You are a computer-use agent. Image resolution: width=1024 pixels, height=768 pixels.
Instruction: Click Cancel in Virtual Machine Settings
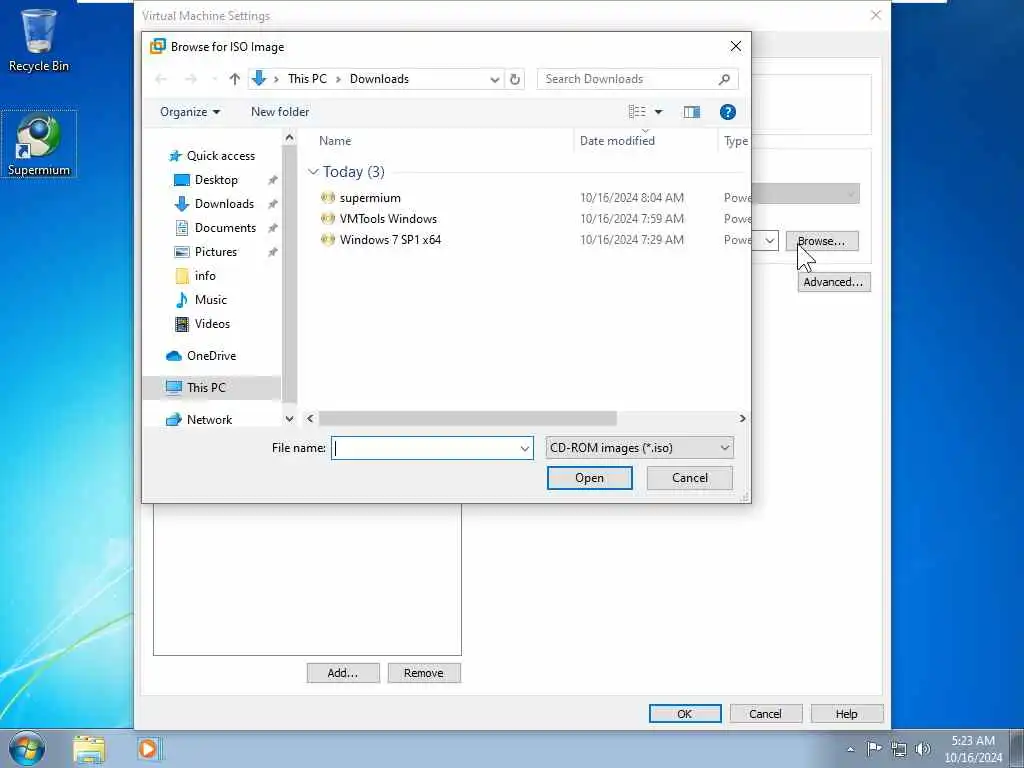coord(765,714)
